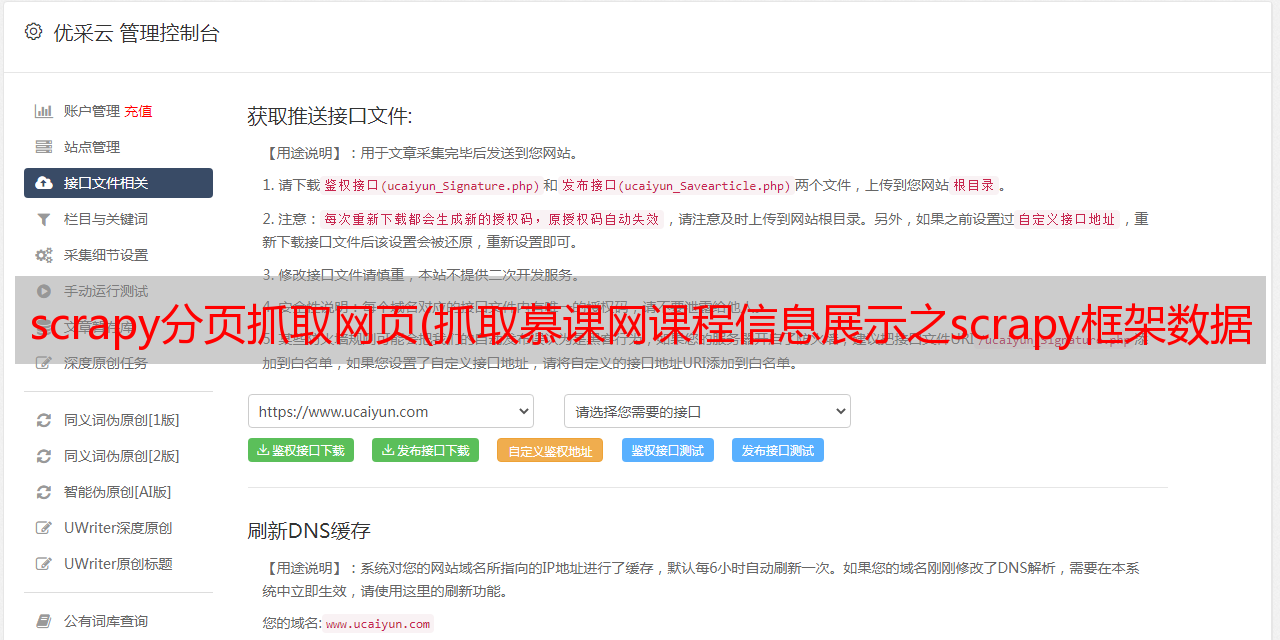Click the blue 发布接口测试 button
Viewport: 1280px width, 640px height.
coord(778,450)
